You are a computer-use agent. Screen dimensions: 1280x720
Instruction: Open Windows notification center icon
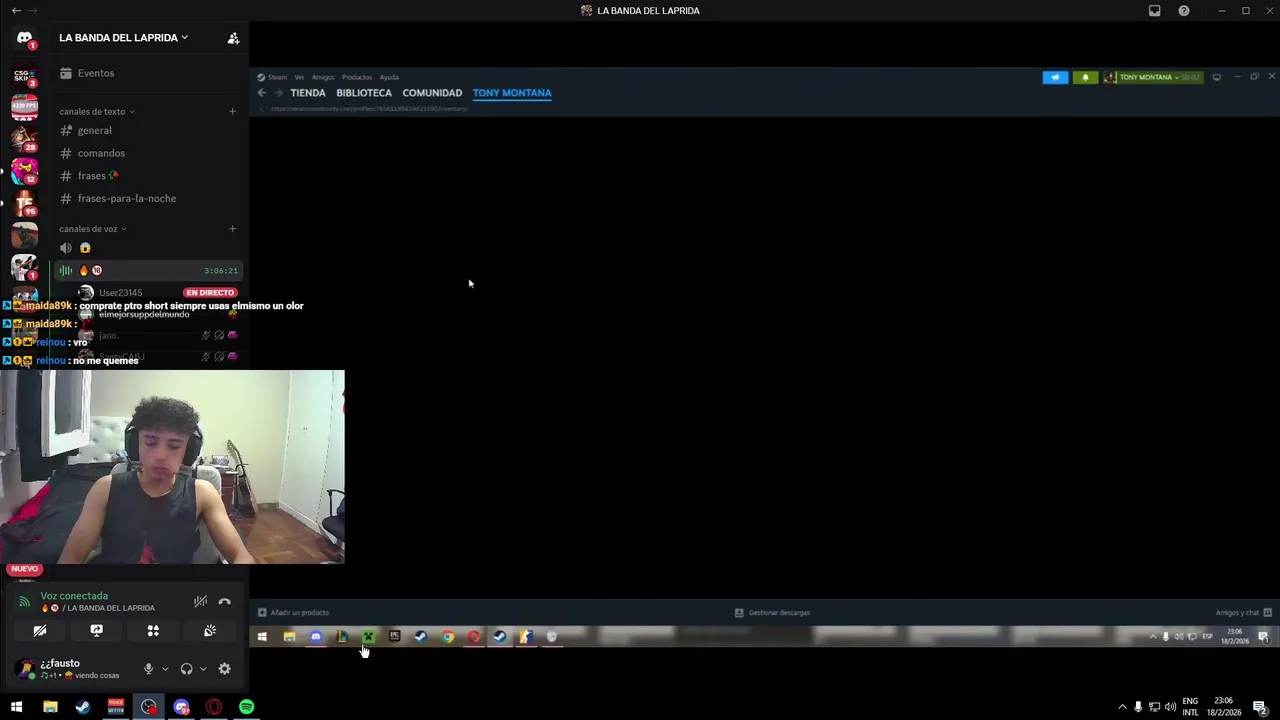click(1260, 707)
